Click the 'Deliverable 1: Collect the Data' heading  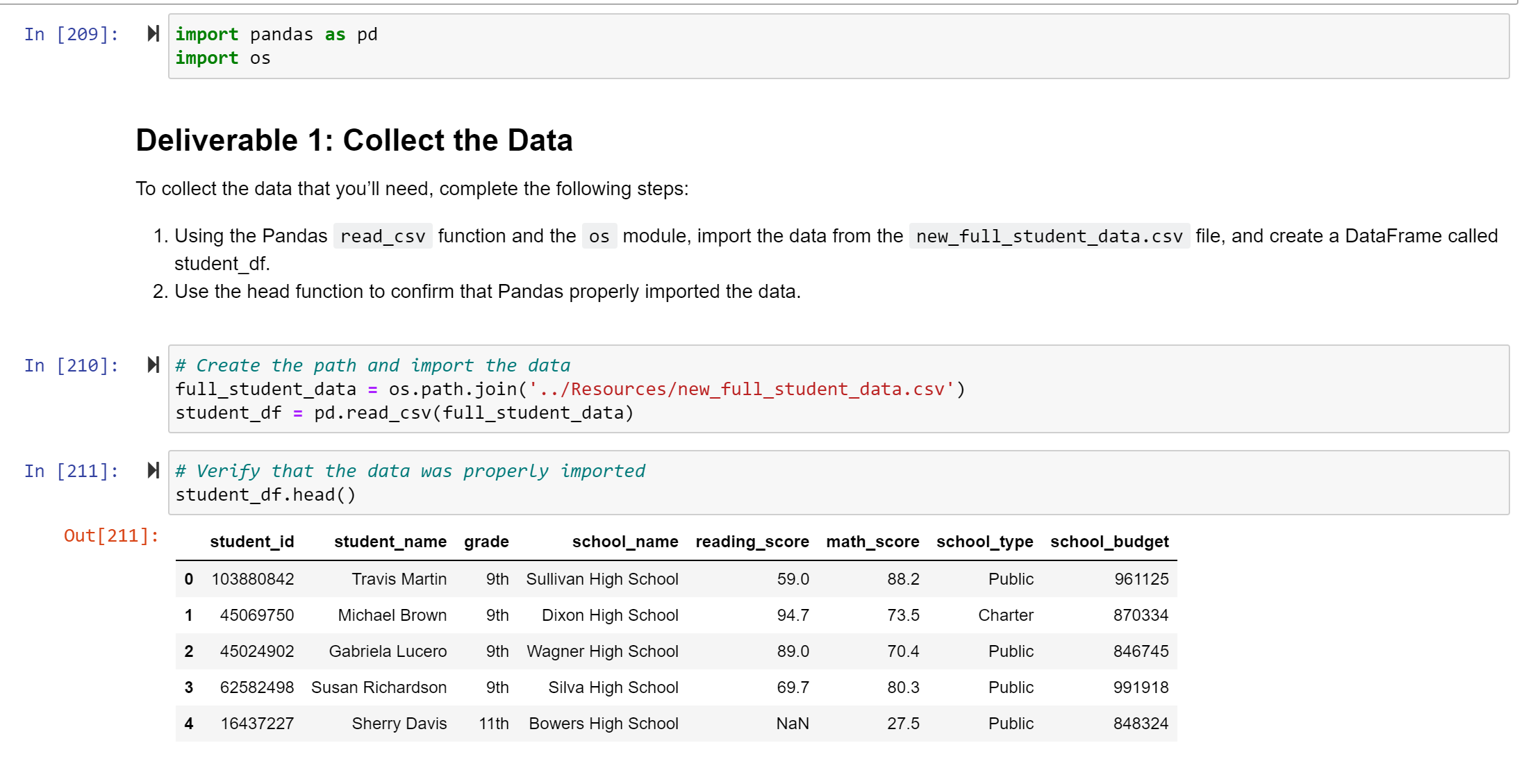pos(354,140)
